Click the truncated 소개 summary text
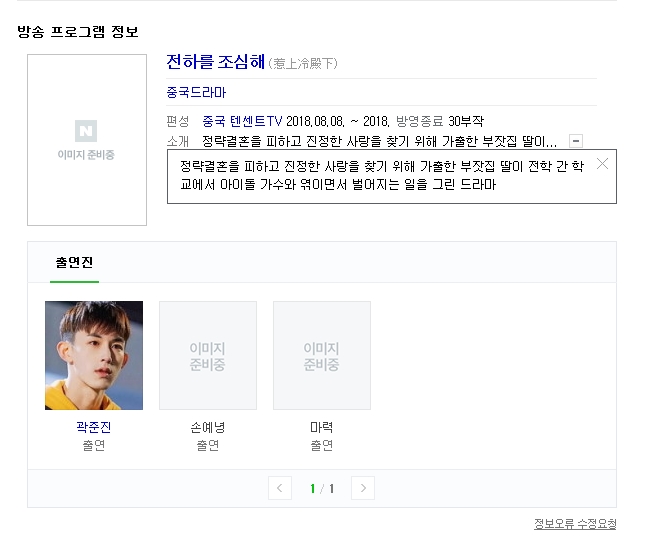The height and width of the screenshot is (555, 649). 380,142
